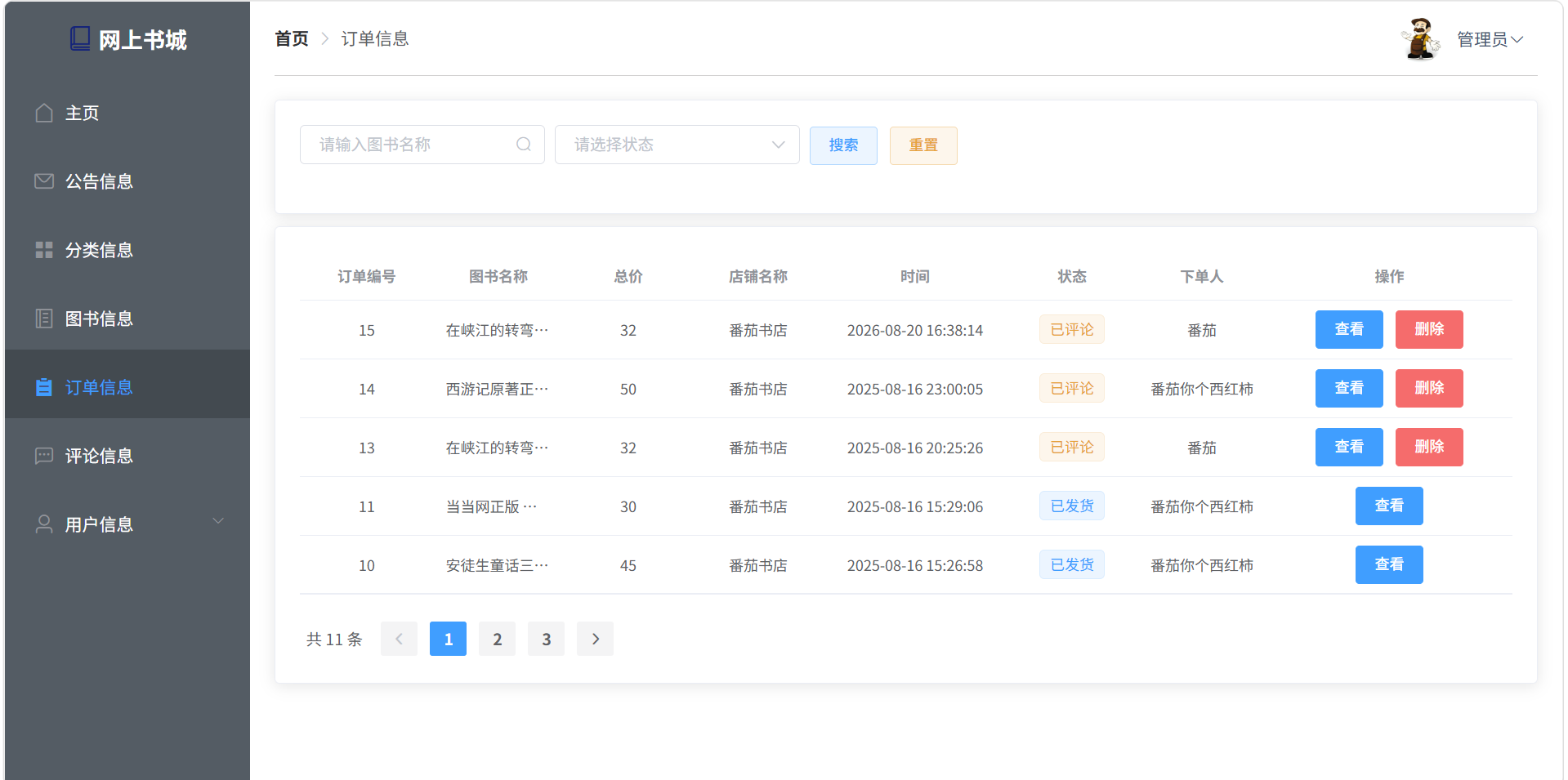This screenshot has height=780, width=1568.
Task: Open 主页 in the sidebar
Action: click(x=127, y=113)
